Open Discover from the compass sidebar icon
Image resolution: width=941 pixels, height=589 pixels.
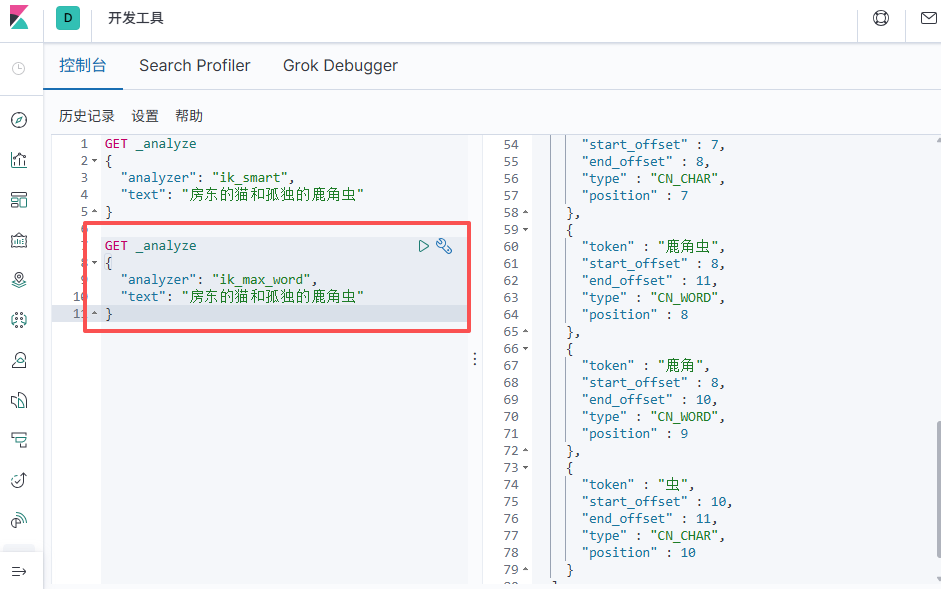[19, 120]
